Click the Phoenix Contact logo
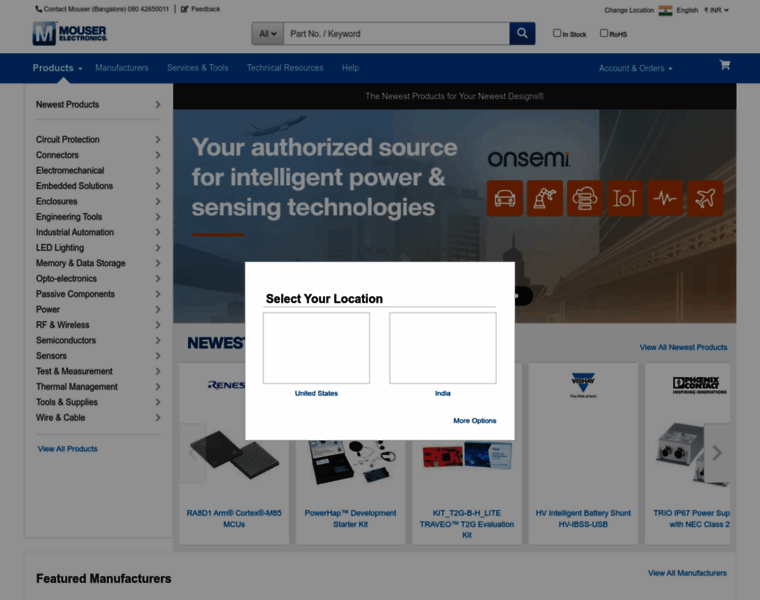This screenshot has width=760, height=600. coord(699,385)
